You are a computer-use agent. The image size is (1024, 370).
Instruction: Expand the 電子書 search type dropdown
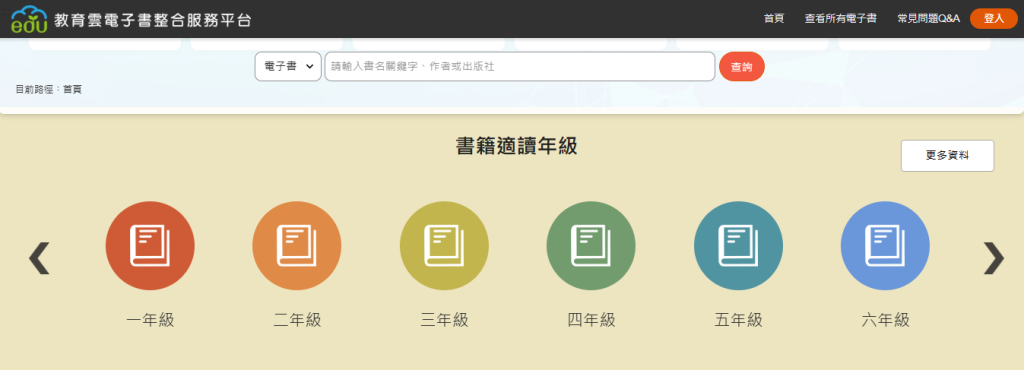point(288,67)
